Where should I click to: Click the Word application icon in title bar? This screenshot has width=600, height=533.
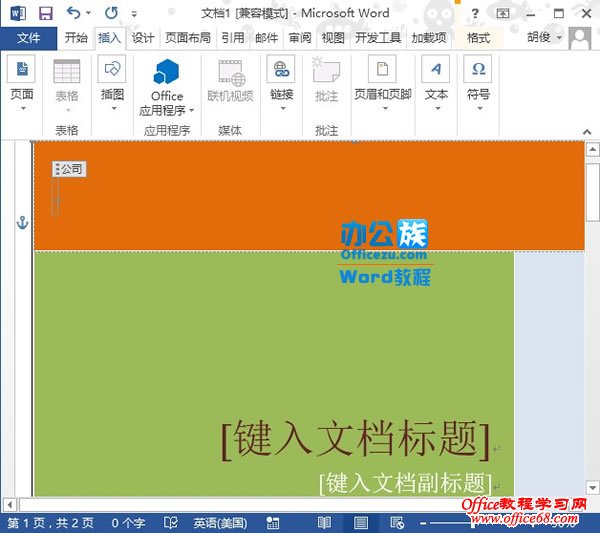coord(18,13)
